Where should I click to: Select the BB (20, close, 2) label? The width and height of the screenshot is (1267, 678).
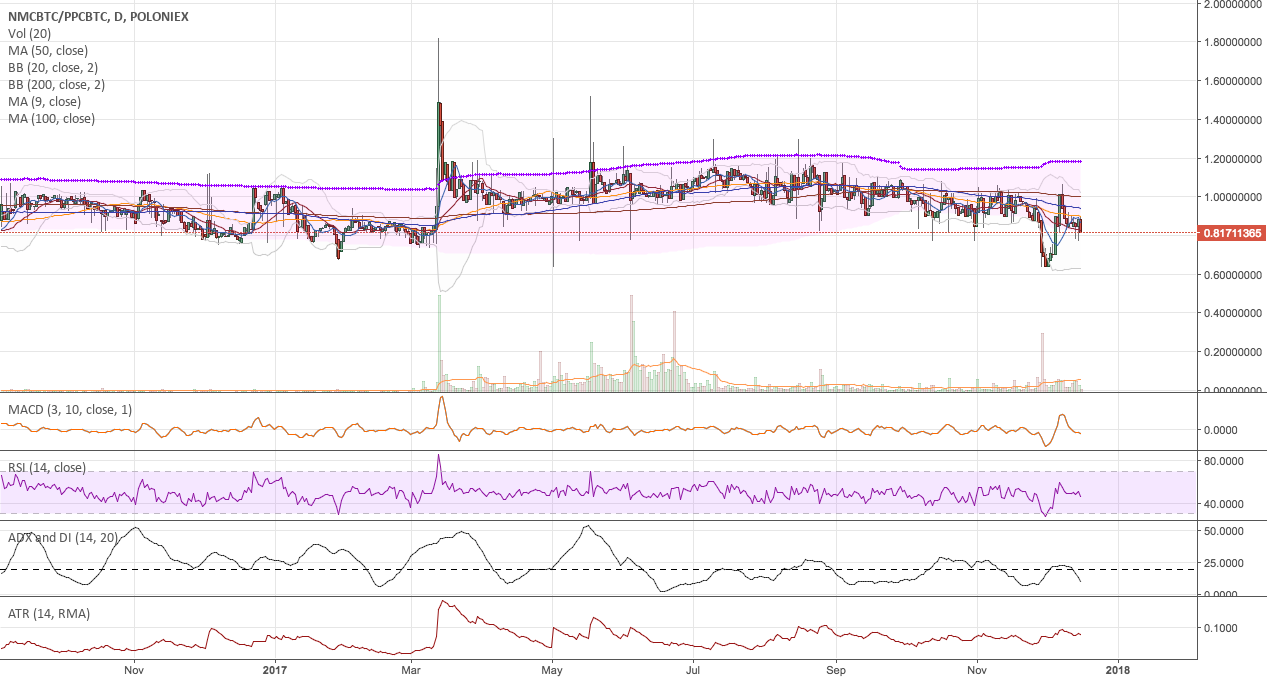(x=53, y=68)
